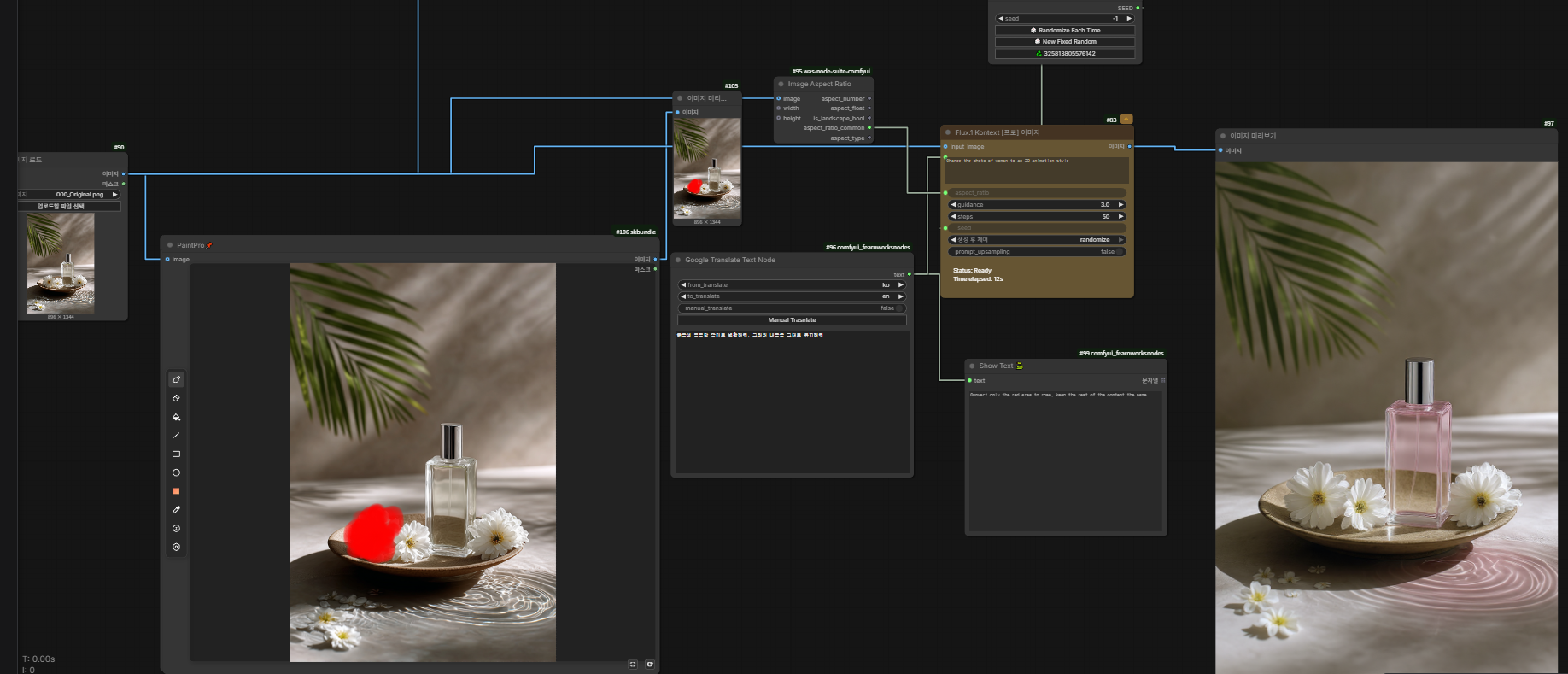Click the aspect_ratio_common output socket

869,128
